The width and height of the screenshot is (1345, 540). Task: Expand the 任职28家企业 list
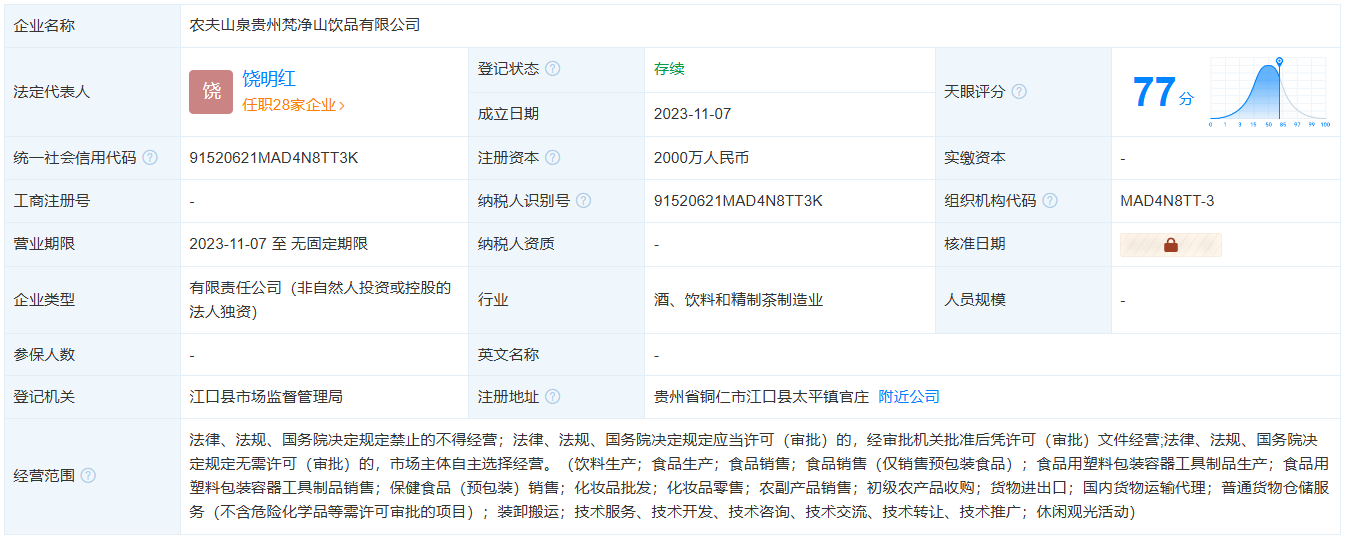(x=293, y=105)
